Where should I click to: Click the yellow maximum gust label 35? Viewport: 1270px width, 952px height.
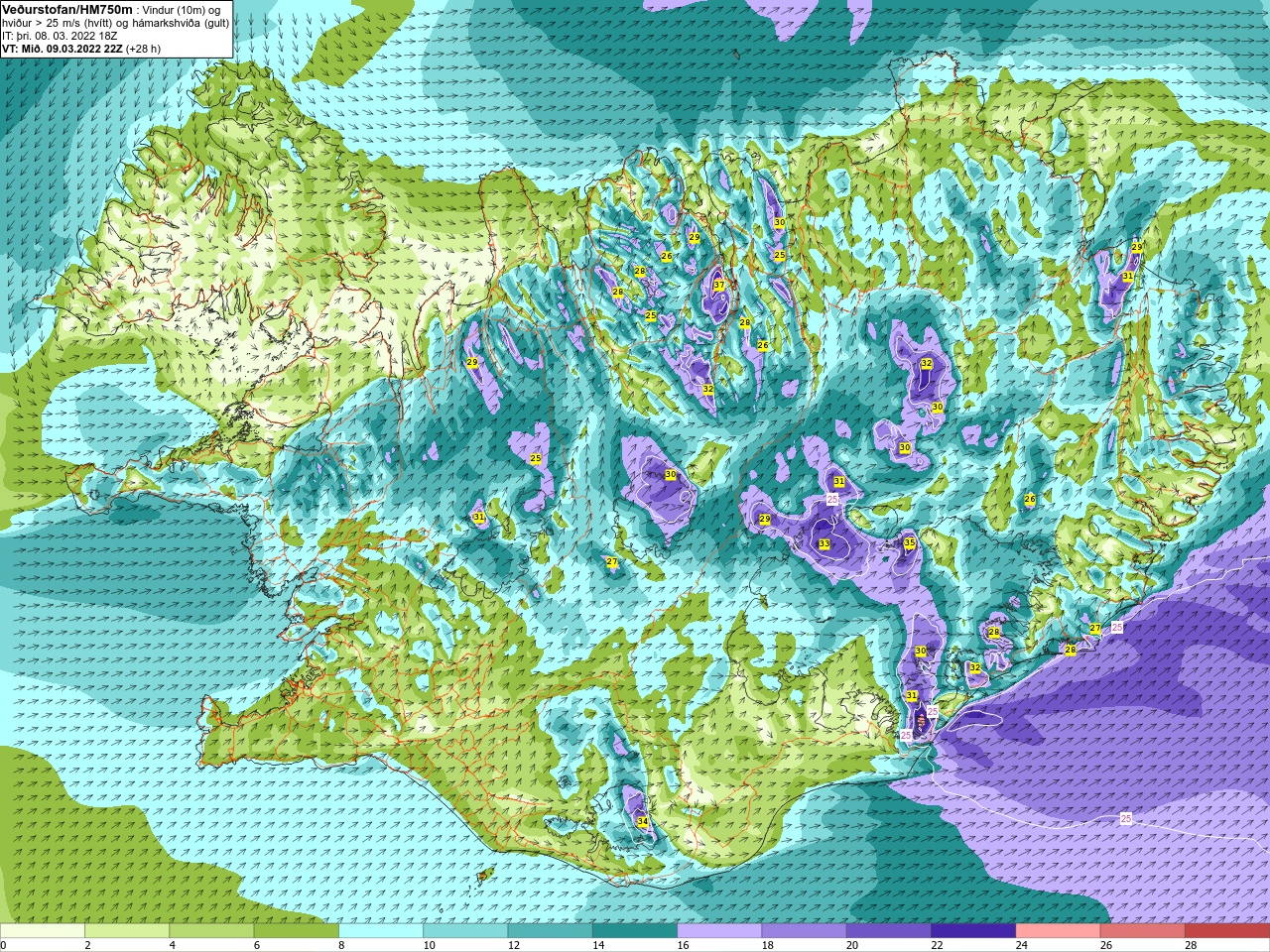tap(910, 542)
